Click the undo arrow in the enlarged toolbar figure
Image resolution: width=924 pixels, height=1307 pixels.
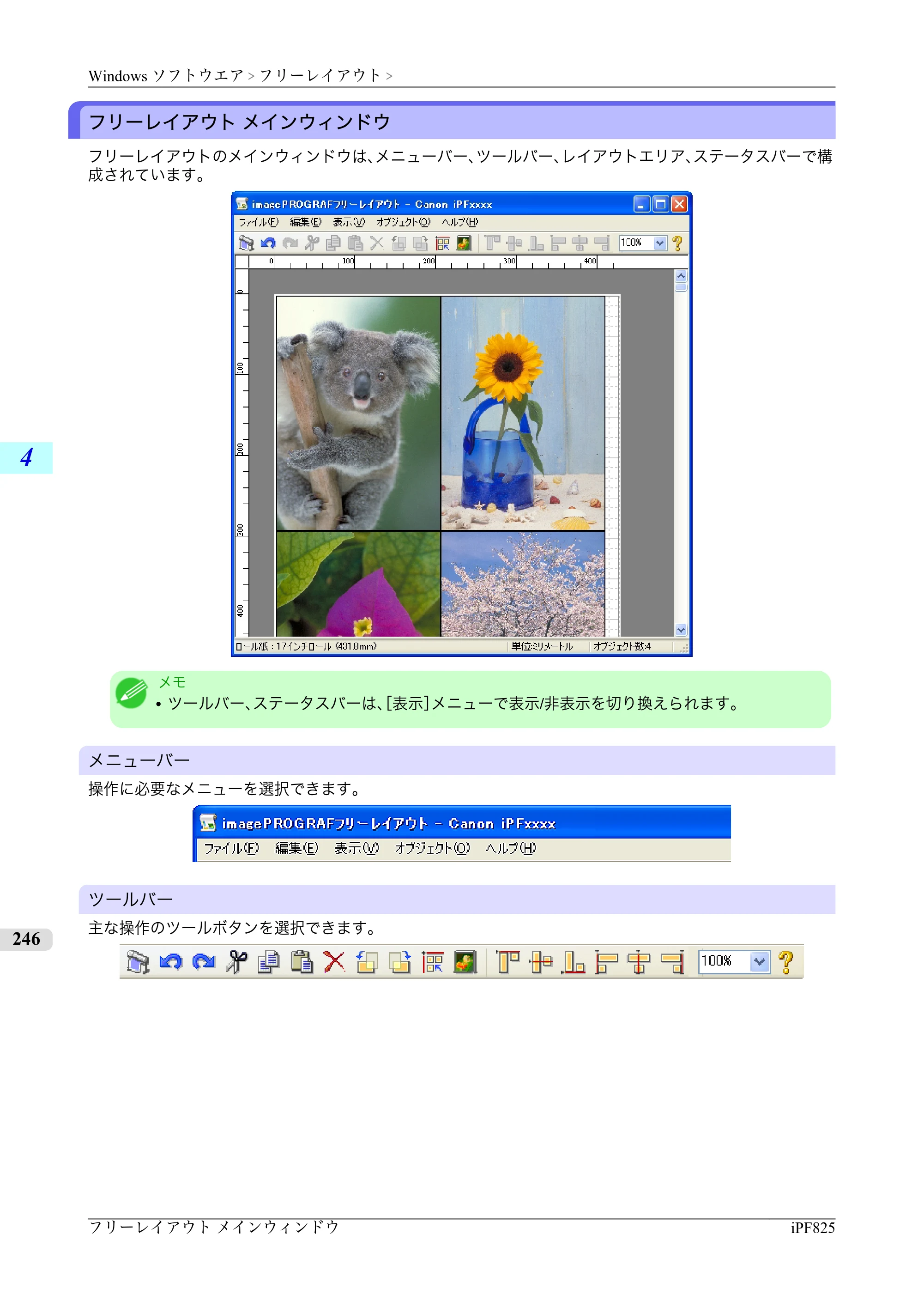(x=171, y=962)
